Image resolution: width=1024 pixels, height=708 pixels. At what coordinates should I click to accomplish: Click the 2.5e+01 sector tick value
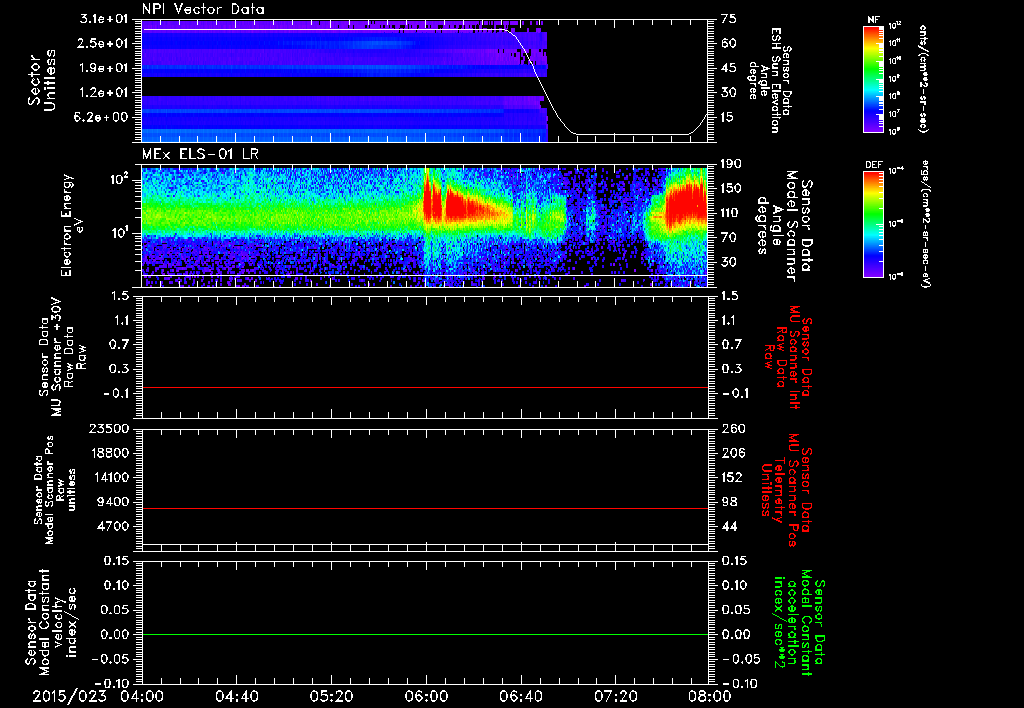point(104,43)
